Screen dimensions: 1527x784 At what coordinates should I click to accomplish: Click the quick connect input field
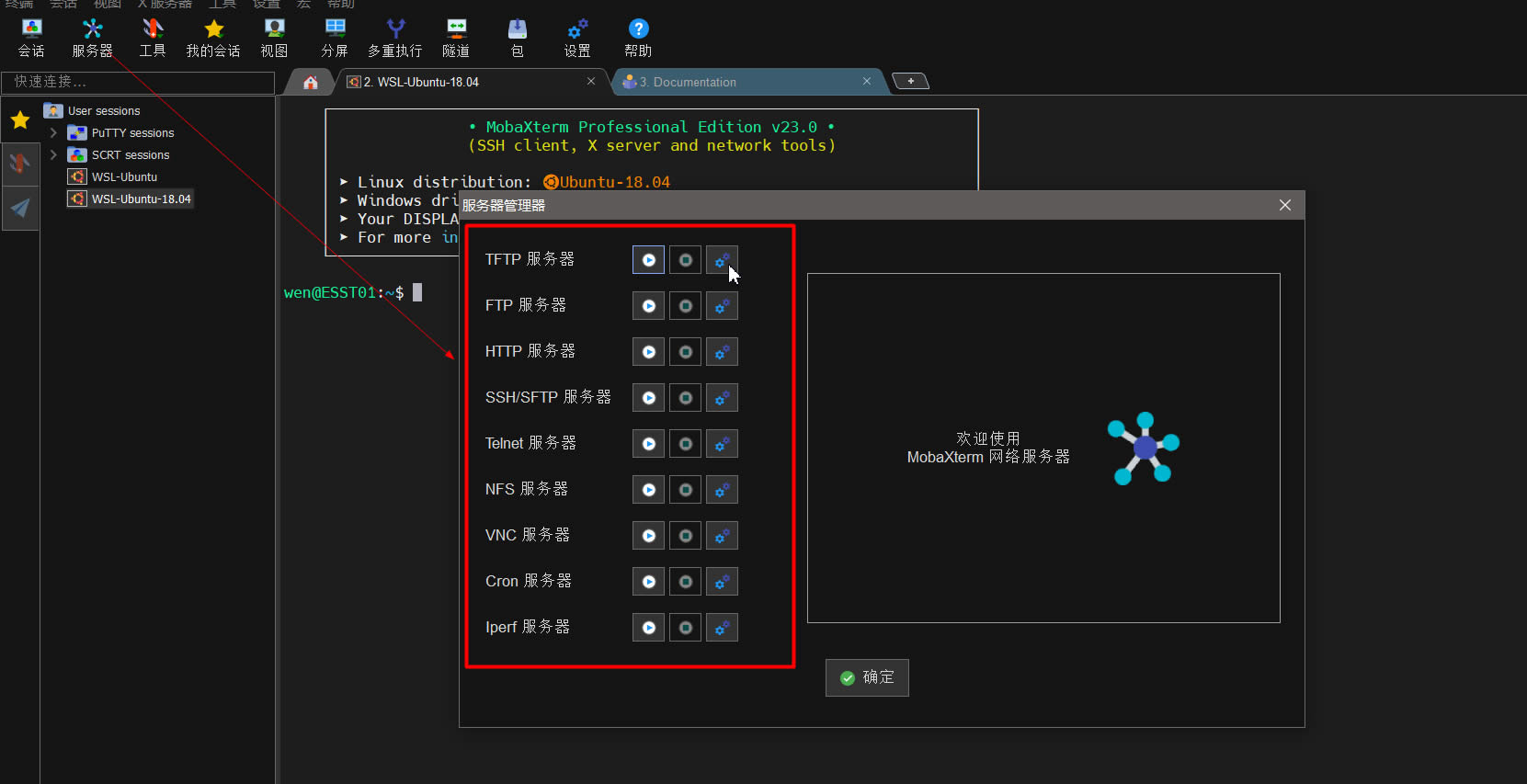pos(138,82)
